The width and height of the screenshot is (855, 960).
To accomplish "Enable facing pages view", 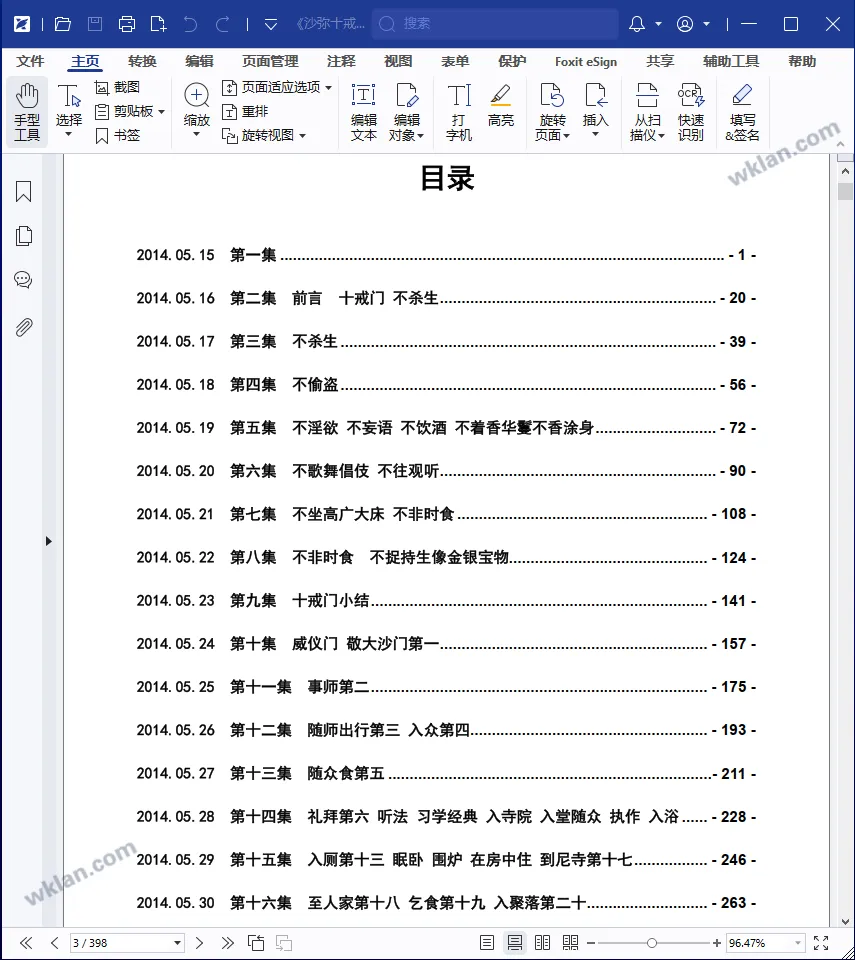I will pyautogui.click(x=542, y=943).
